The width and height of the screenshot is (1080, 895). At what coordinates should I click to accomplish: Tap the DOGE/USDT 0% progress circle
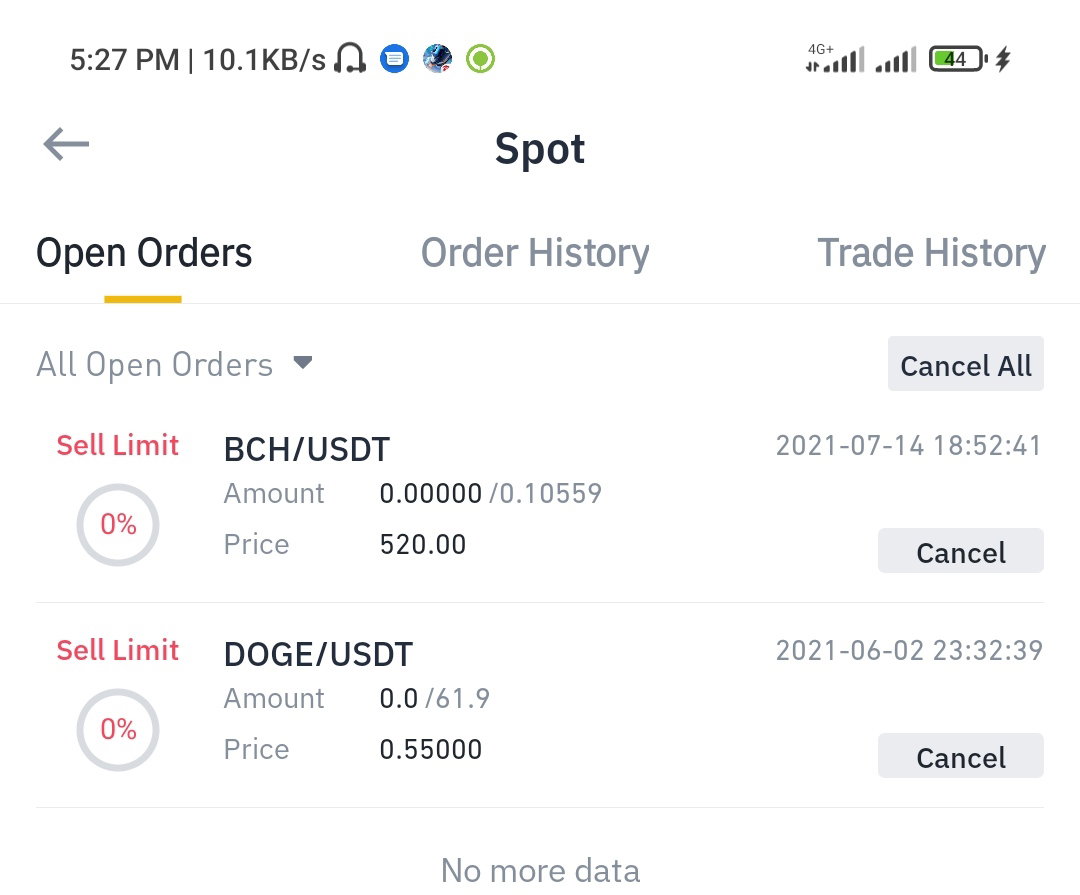click(x=118, y=730)
